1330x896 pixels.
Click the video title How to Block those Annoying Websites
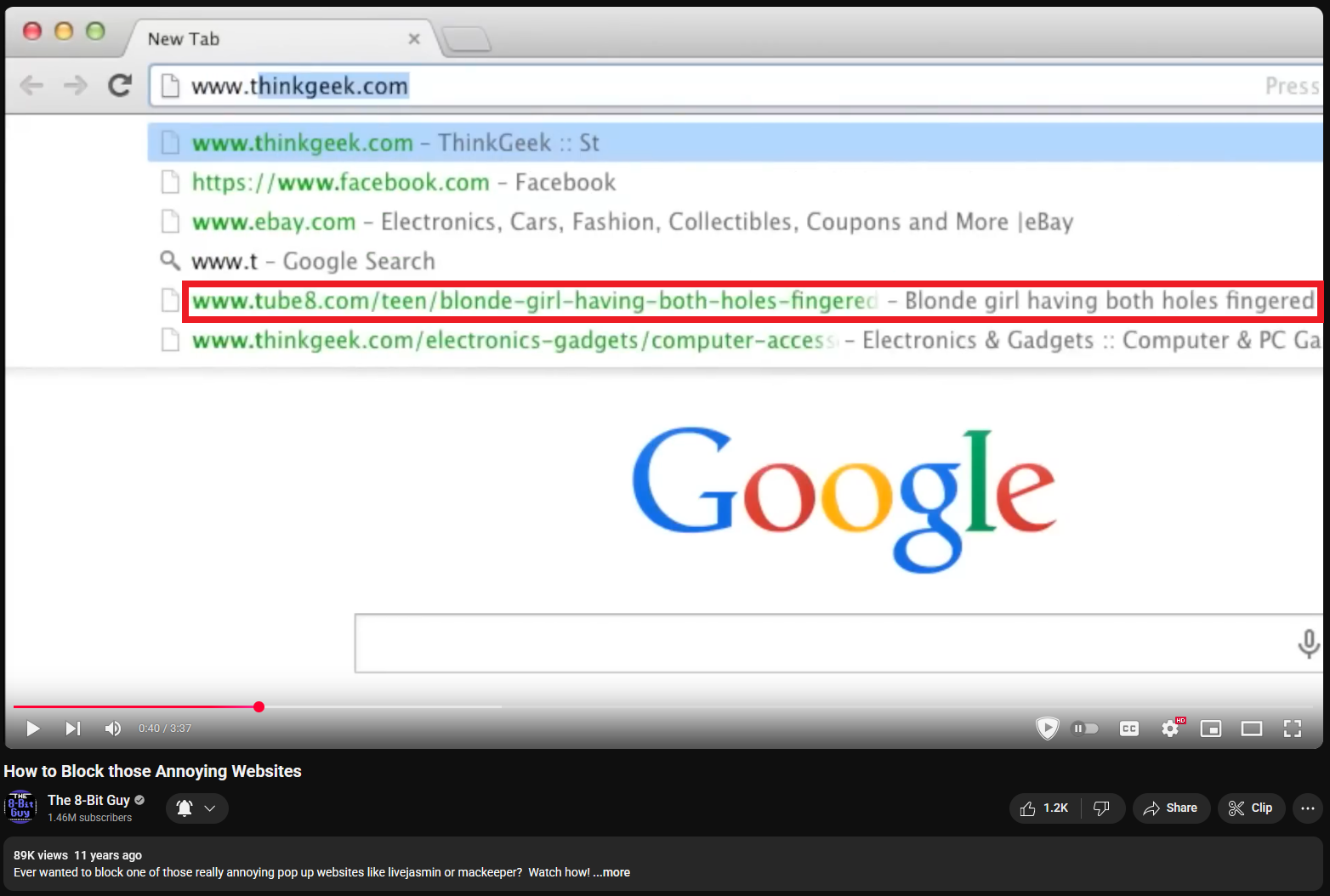(x=152, y=771)
